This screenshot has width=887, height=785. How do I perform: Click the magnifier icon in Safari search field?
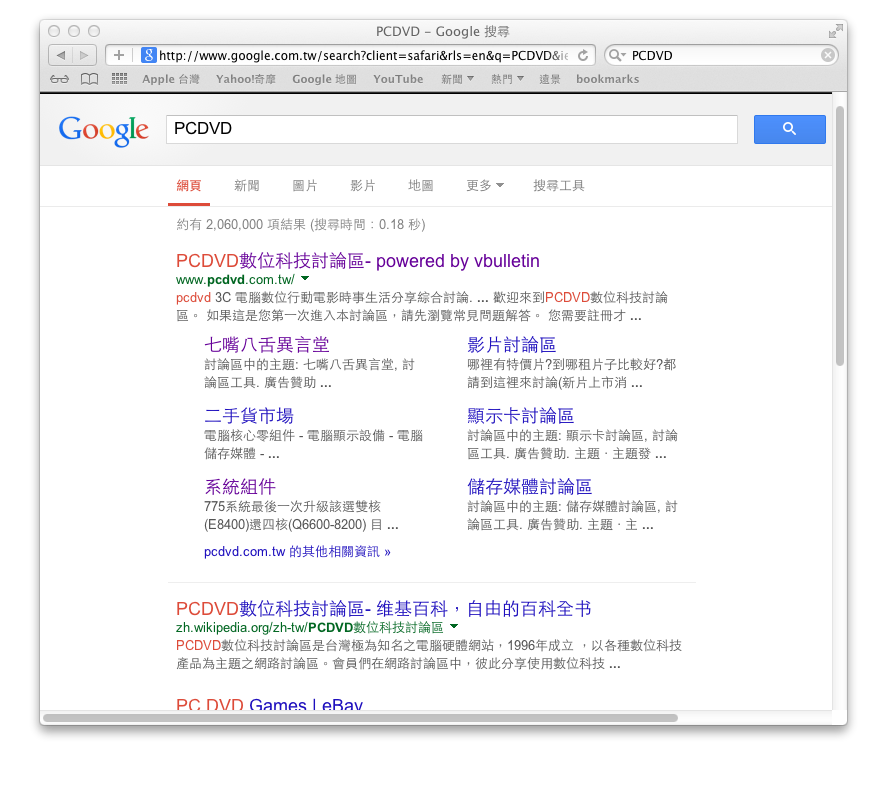coord(615,55)
